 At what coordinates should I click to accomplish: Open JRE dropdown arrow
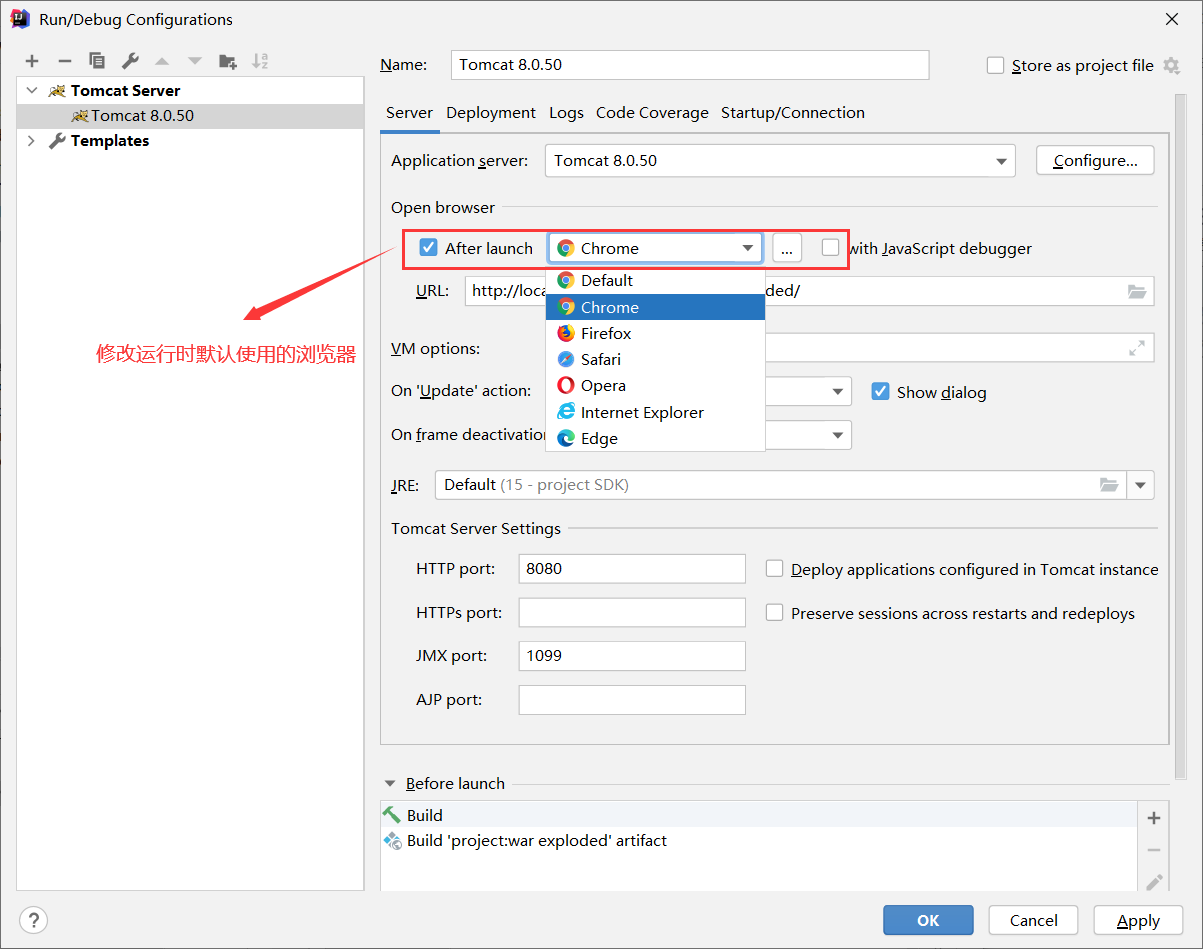click(1141, 485)
